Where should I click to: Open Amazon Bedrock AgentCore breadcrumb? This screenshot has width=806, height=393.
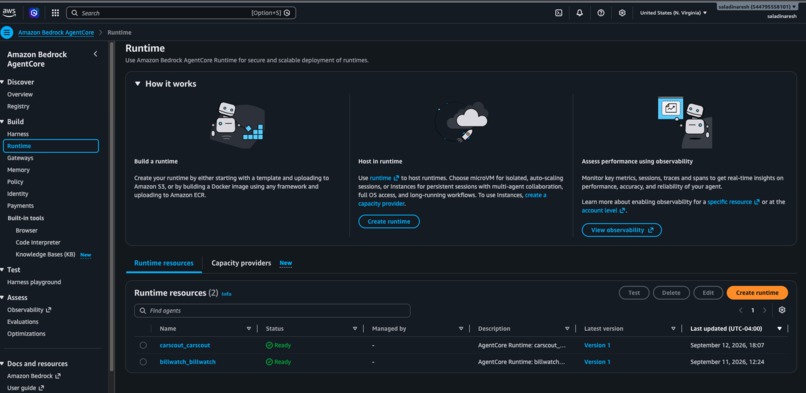pyautogui.click(x=56, y=32)
